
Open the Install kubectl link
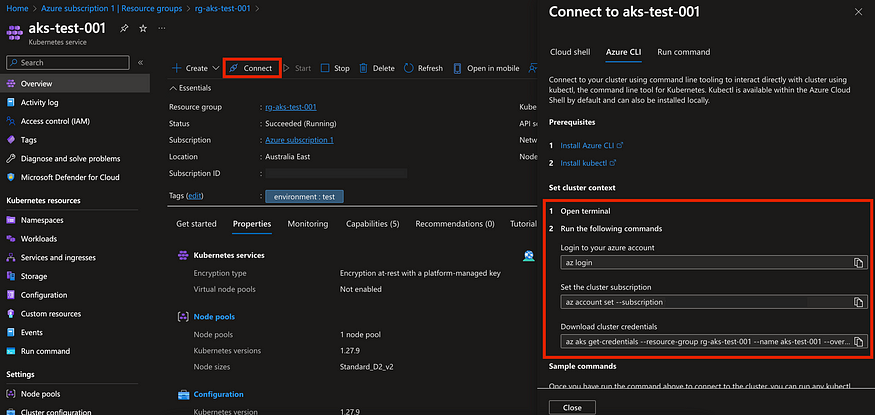588,163
